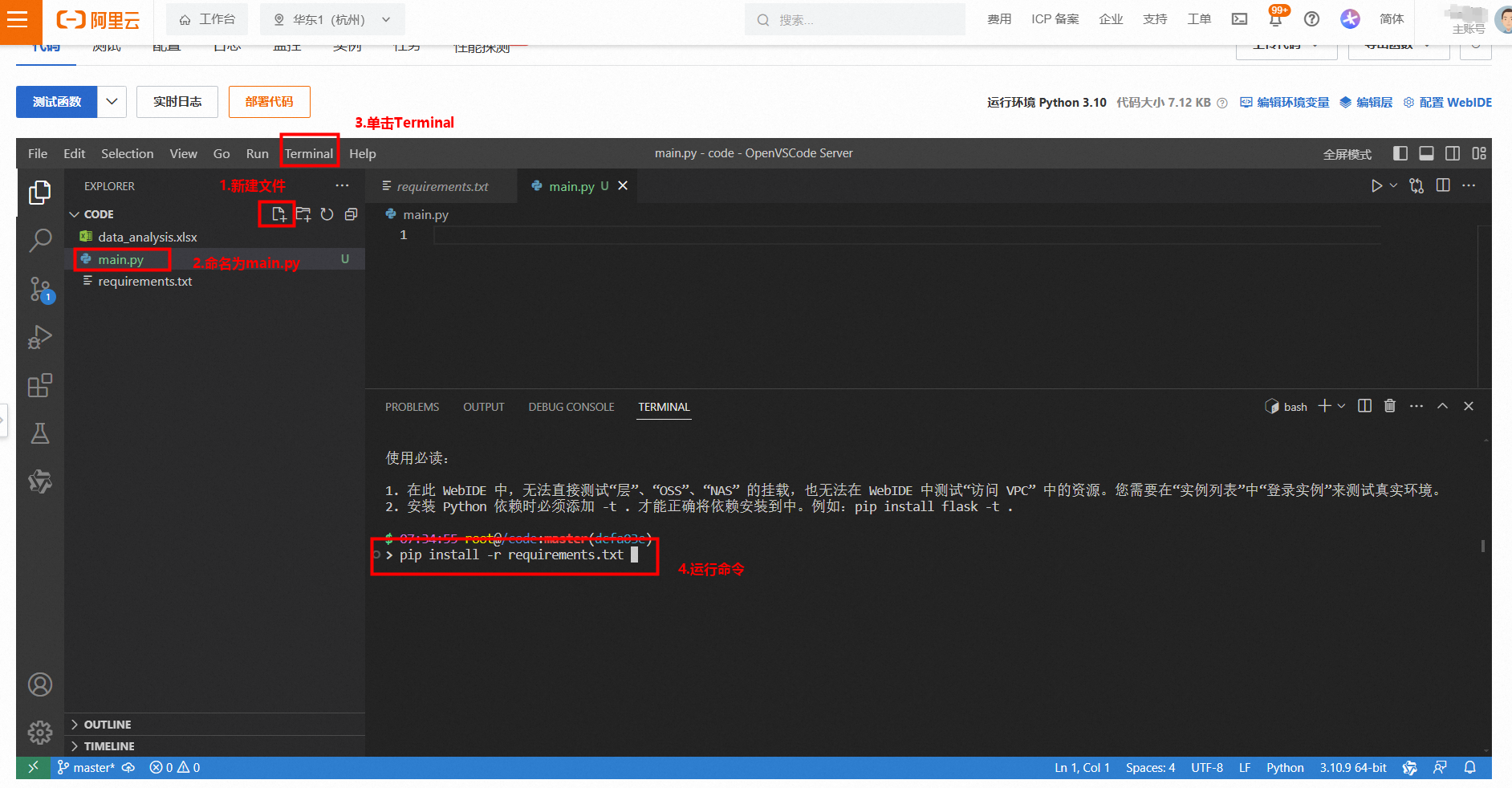Open the Source Control view icon

[x=39, y=289]
